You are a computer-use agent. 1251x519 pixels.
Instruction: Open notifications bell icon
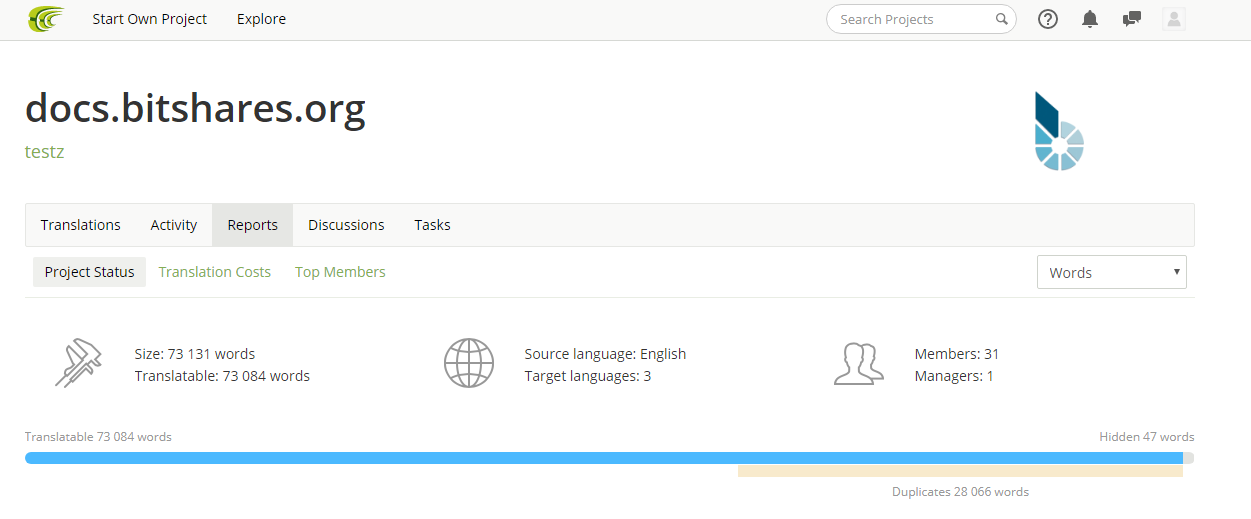point(1090,19)
